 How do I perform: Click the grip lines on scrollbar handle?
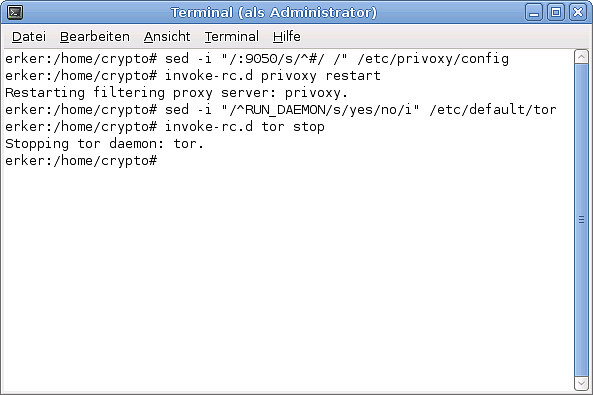pyautogui.click(x=581, y=219)
